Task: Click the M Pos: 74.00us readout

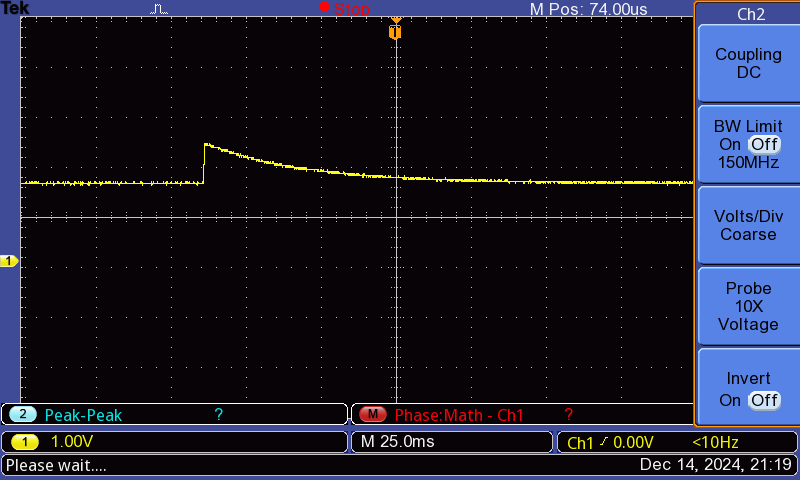Action: click(x=588, y=9)
